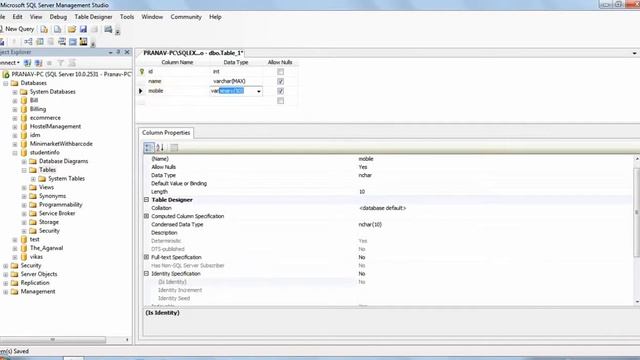This screenshot has height=360, width=640.
Task: Click the varchar(MAX) data type cell
Action: point(236,81)
